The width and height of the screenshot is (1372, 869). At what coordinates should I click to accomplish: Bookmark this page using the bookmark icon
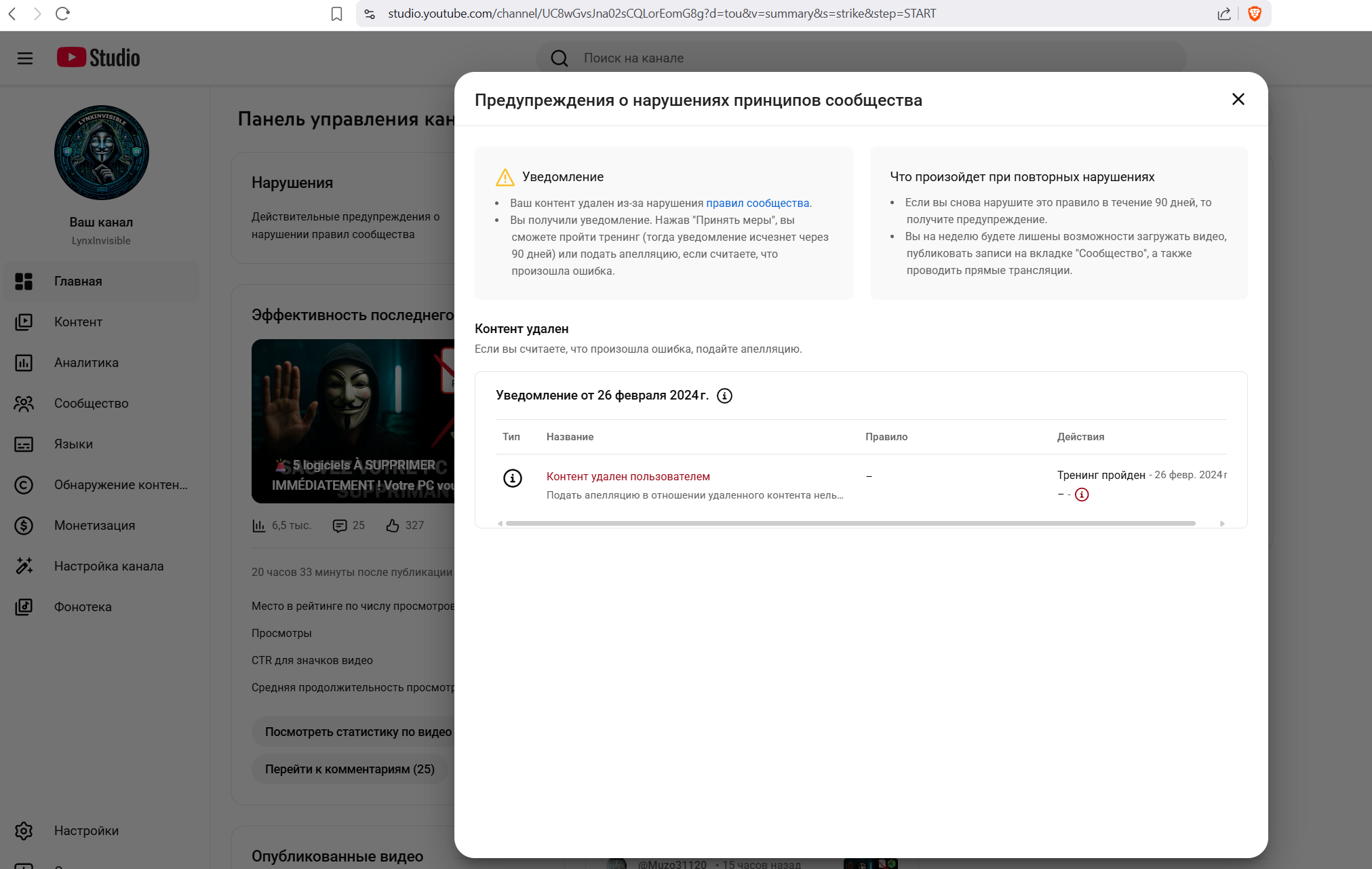(336, 14)
